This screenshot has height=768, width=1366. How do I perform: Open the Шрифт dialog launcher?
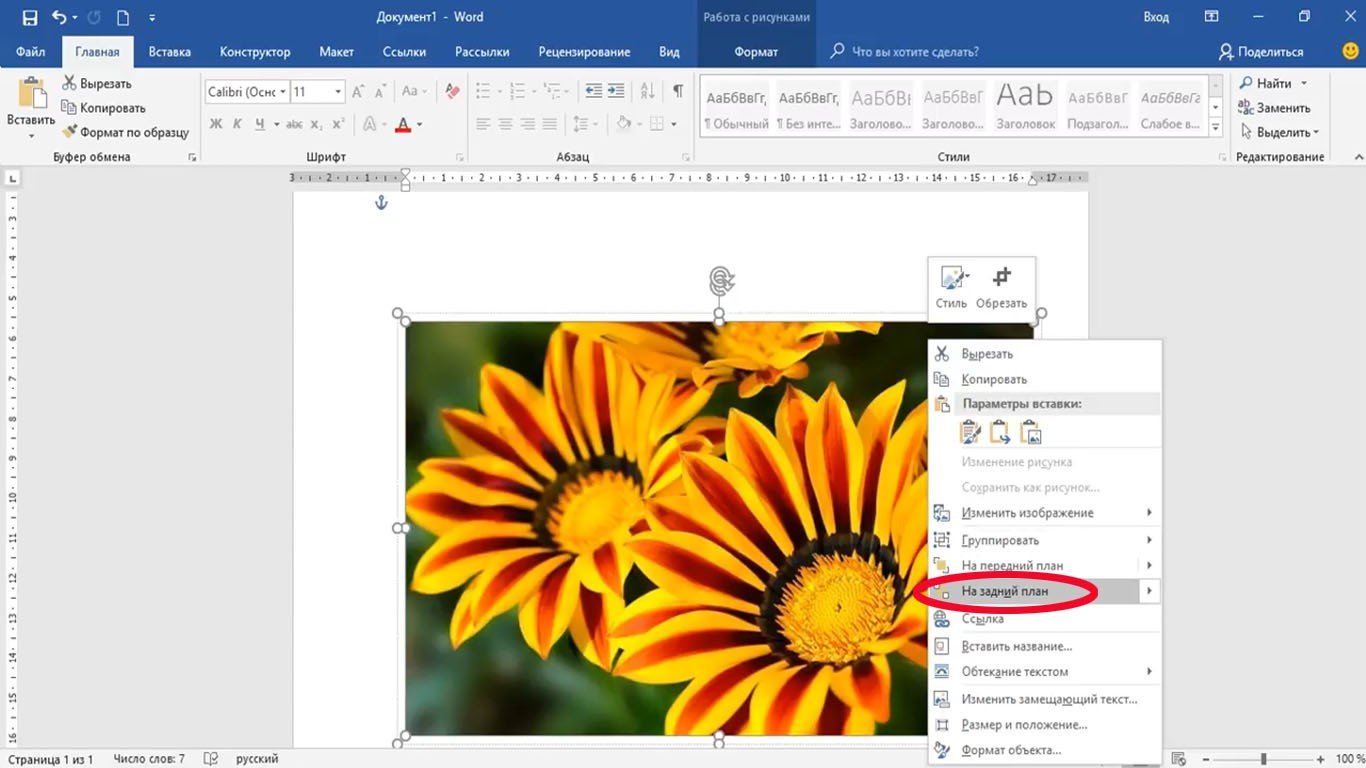[x=460, y=157]
